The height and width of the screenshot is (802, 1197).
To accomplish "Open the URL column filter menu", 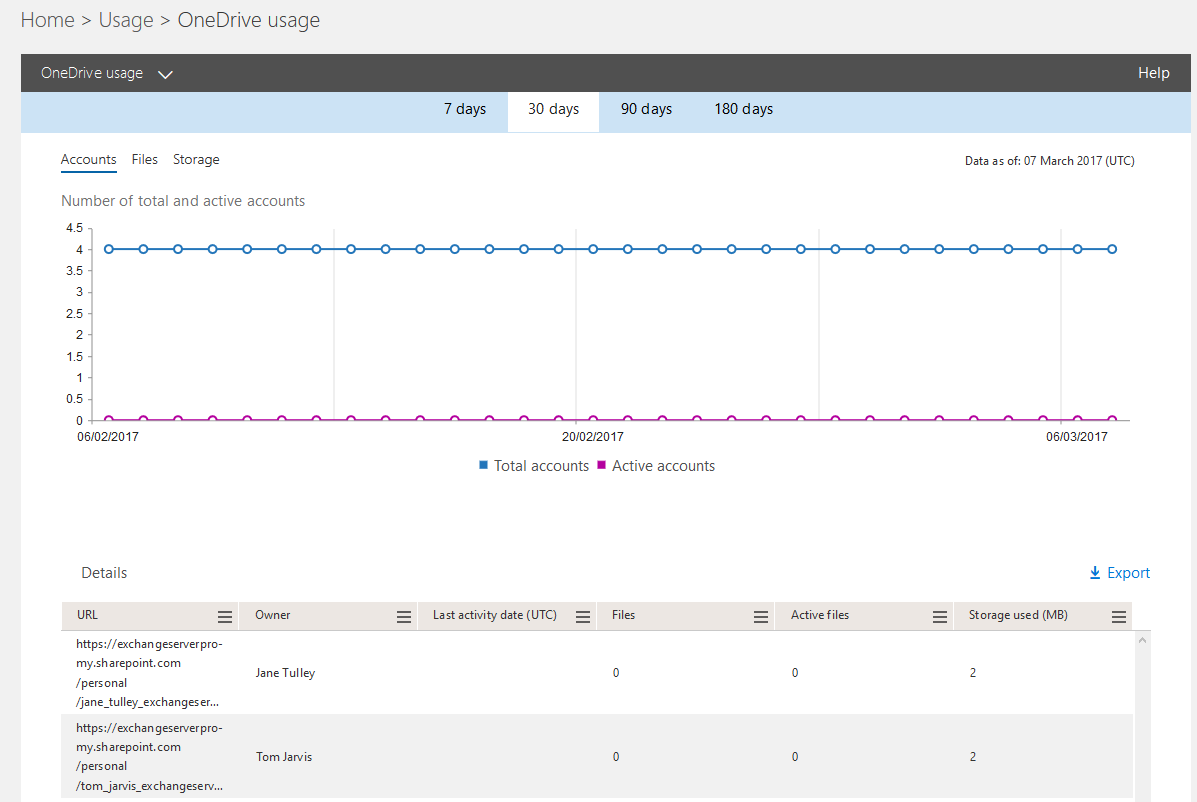I will [225, 616].
